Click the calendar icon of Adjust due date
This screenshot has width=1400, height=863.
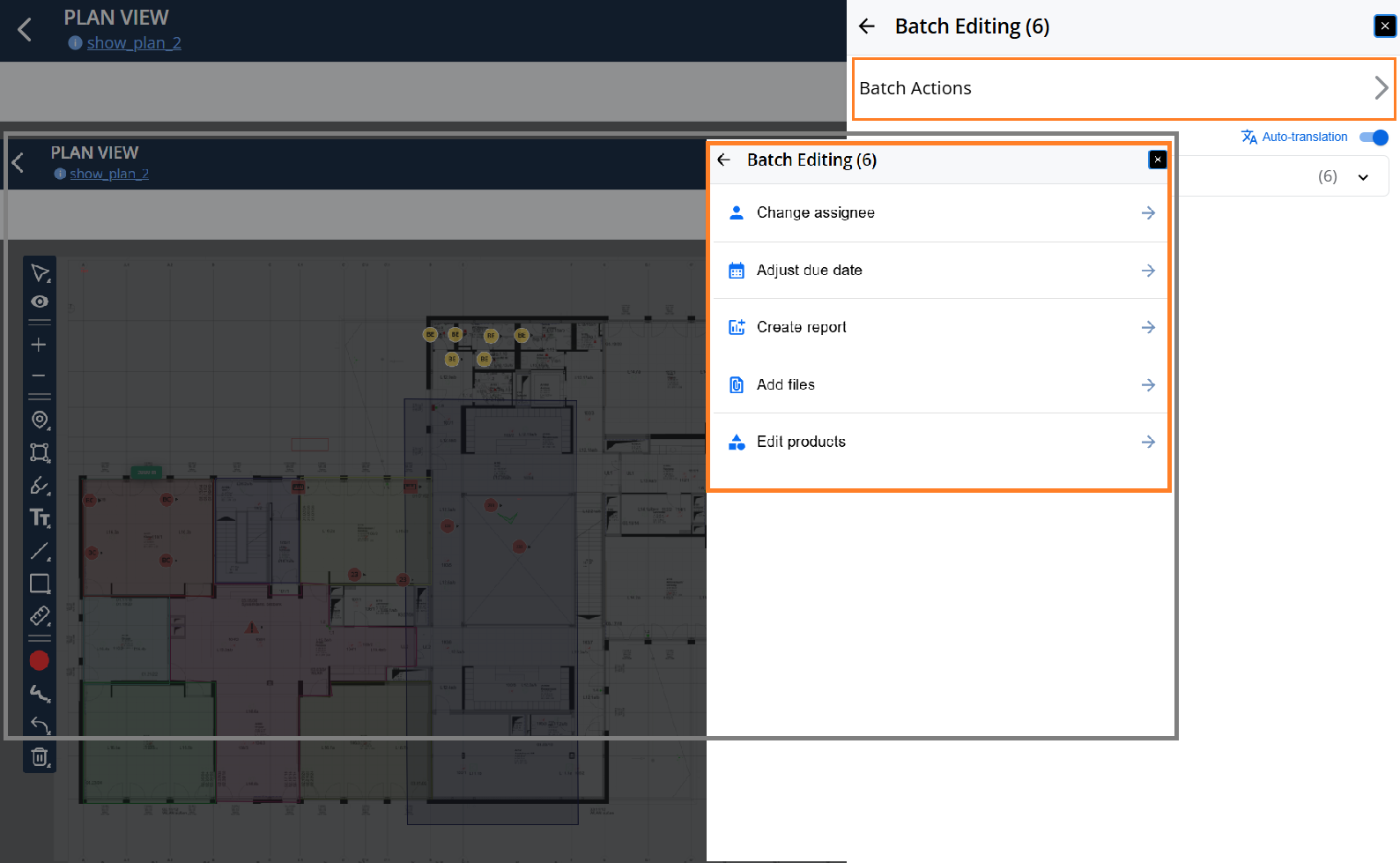click(x=737, y=271)
